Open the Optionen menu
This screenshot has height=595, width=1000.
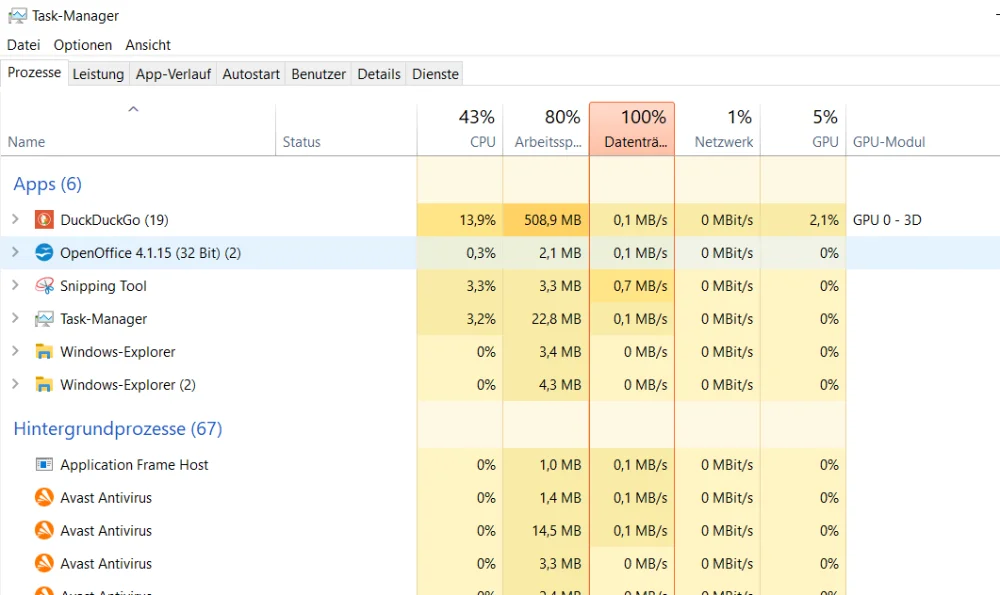click(x=83, y=45)
